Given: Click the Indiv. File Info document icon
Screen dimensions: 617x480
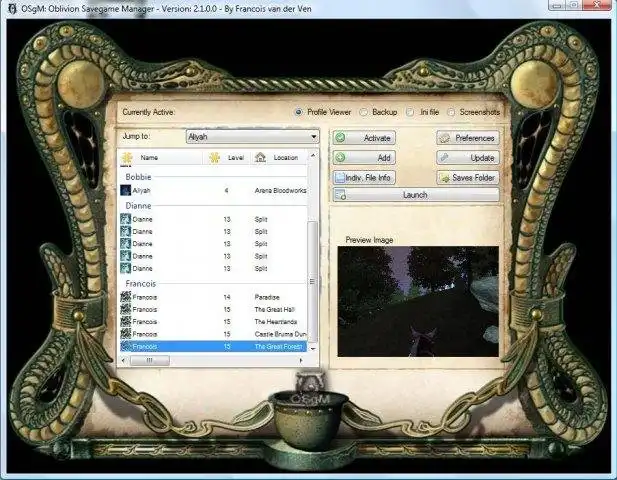Looking at the screenshot, I should tap(339, 178).
